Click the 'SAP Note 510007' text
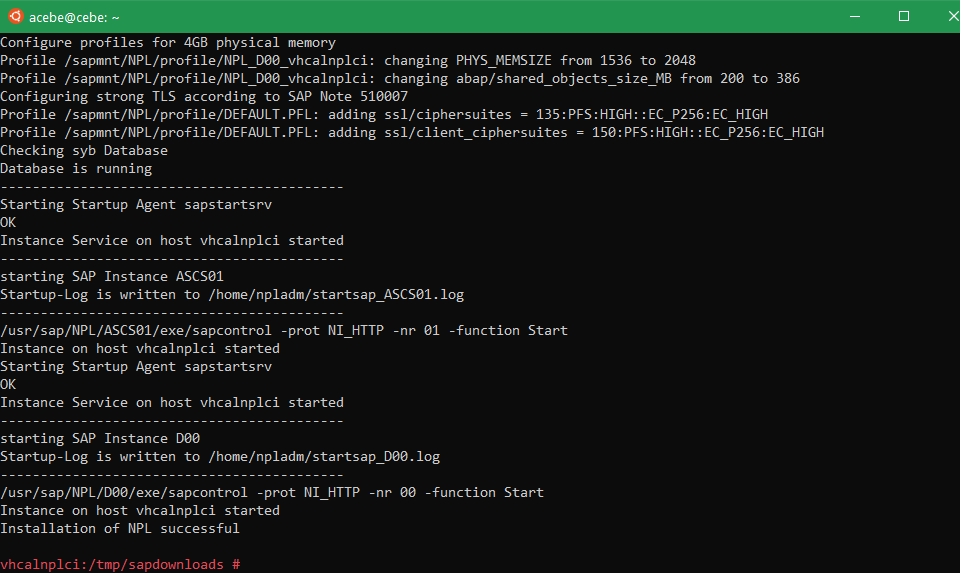Viewport: 960px width, 575px height. [x=348, y=96]
